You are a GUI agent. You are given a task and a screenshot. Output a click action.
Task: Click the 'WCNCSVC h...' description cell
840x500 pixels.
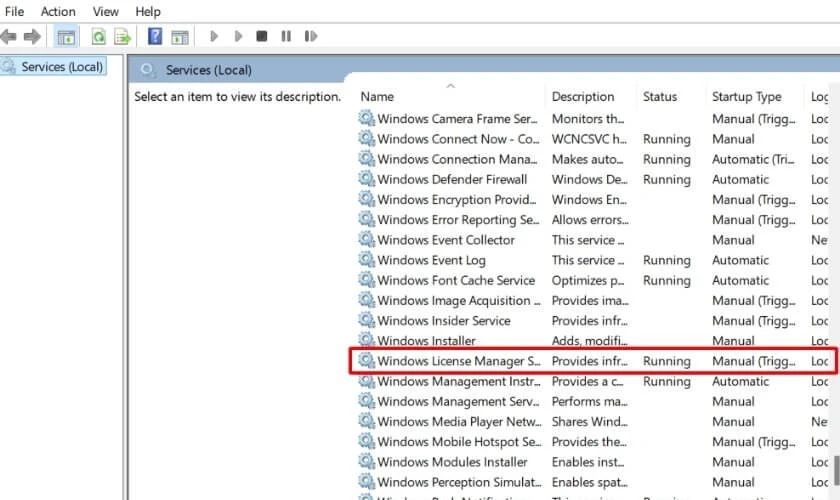pos(589,139)
